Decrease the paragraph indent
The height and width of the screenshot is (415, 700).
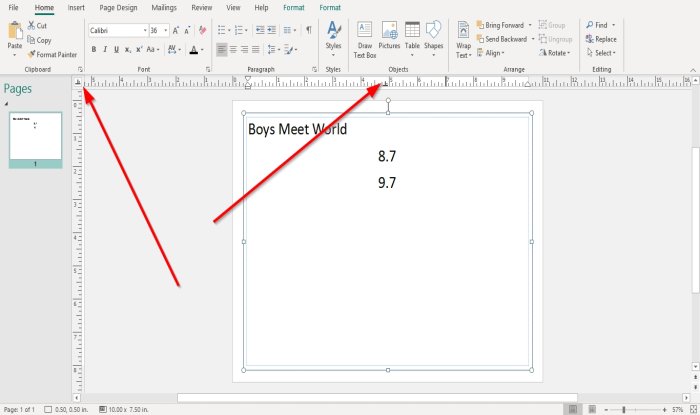[x=260, y=30]
